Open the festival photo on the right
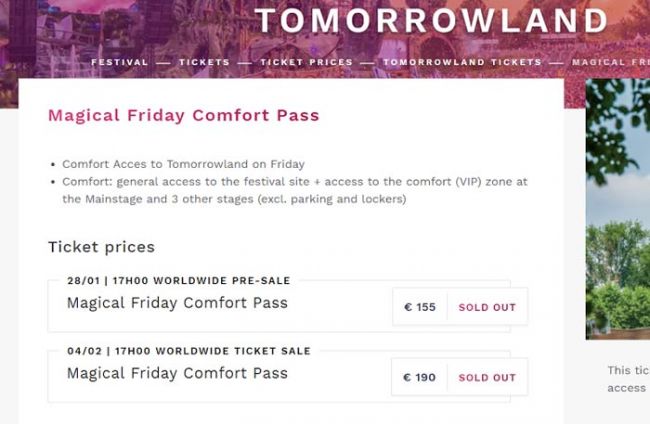Viewport: 650px width, 424px height. click(x=618, y=209)
